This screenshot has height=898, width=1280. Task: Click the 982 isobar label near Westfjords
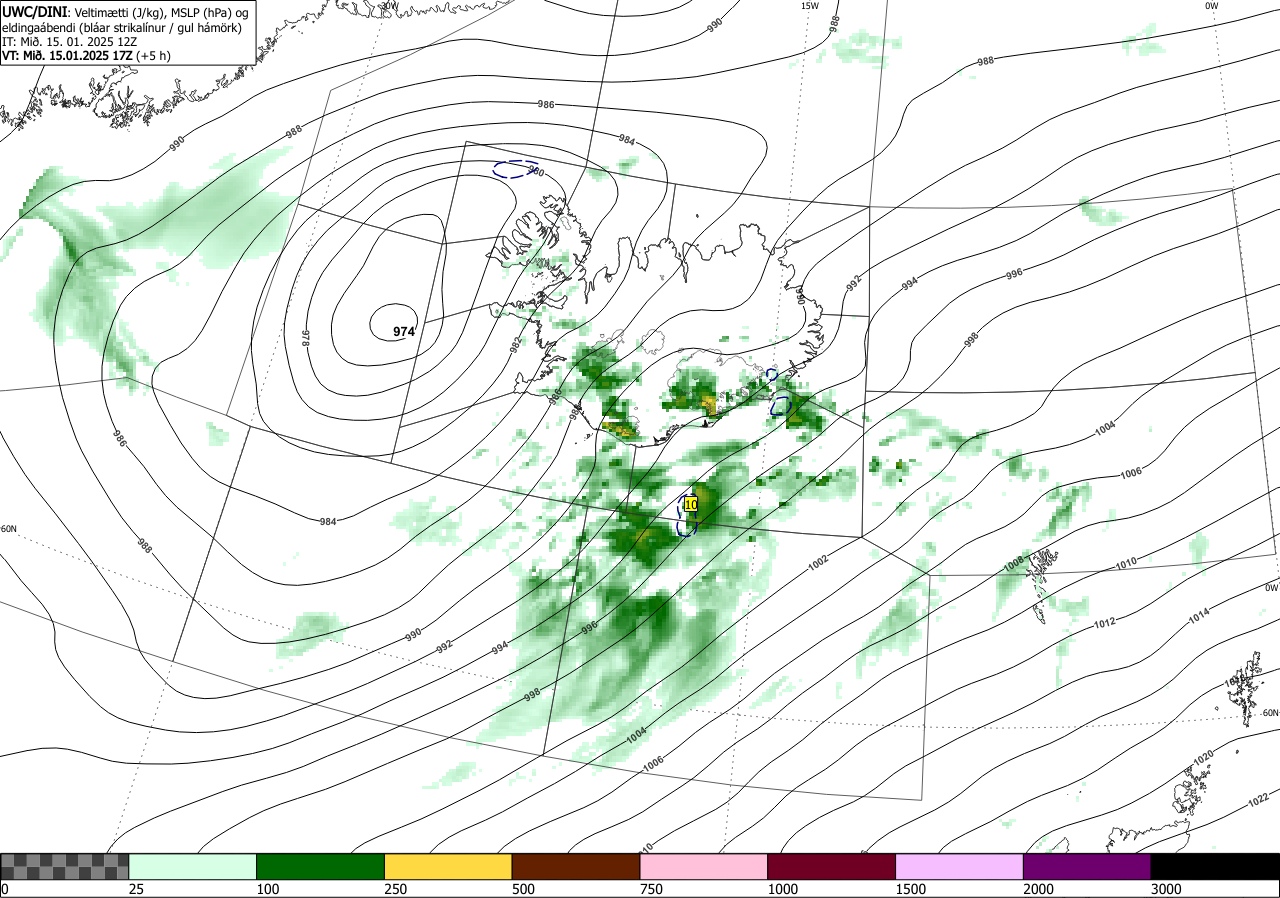tap(516, 345)
